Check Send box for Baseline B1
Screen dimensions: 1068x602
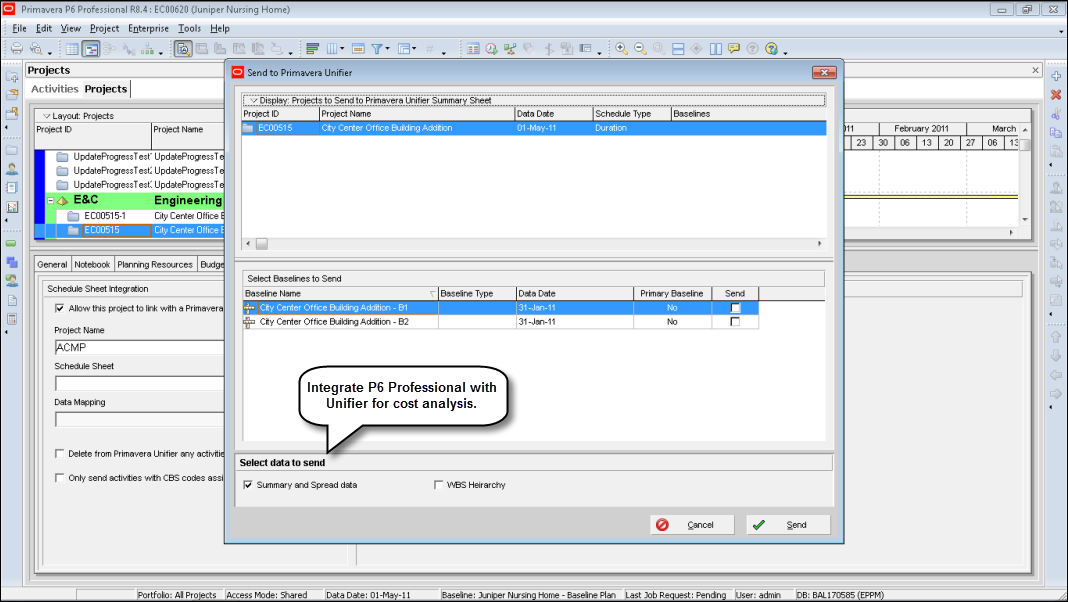pos(735,308)
